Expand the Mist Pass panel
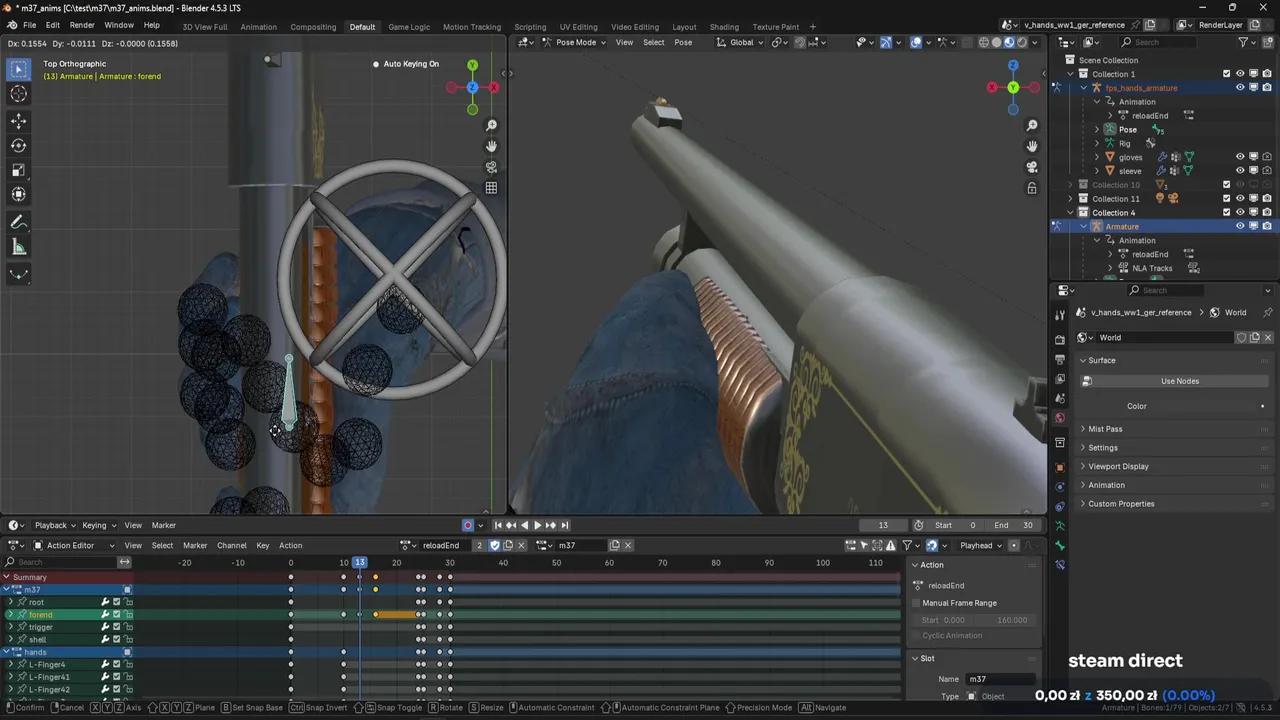Screen dimensions: 1280x720 coord(1105,429)
